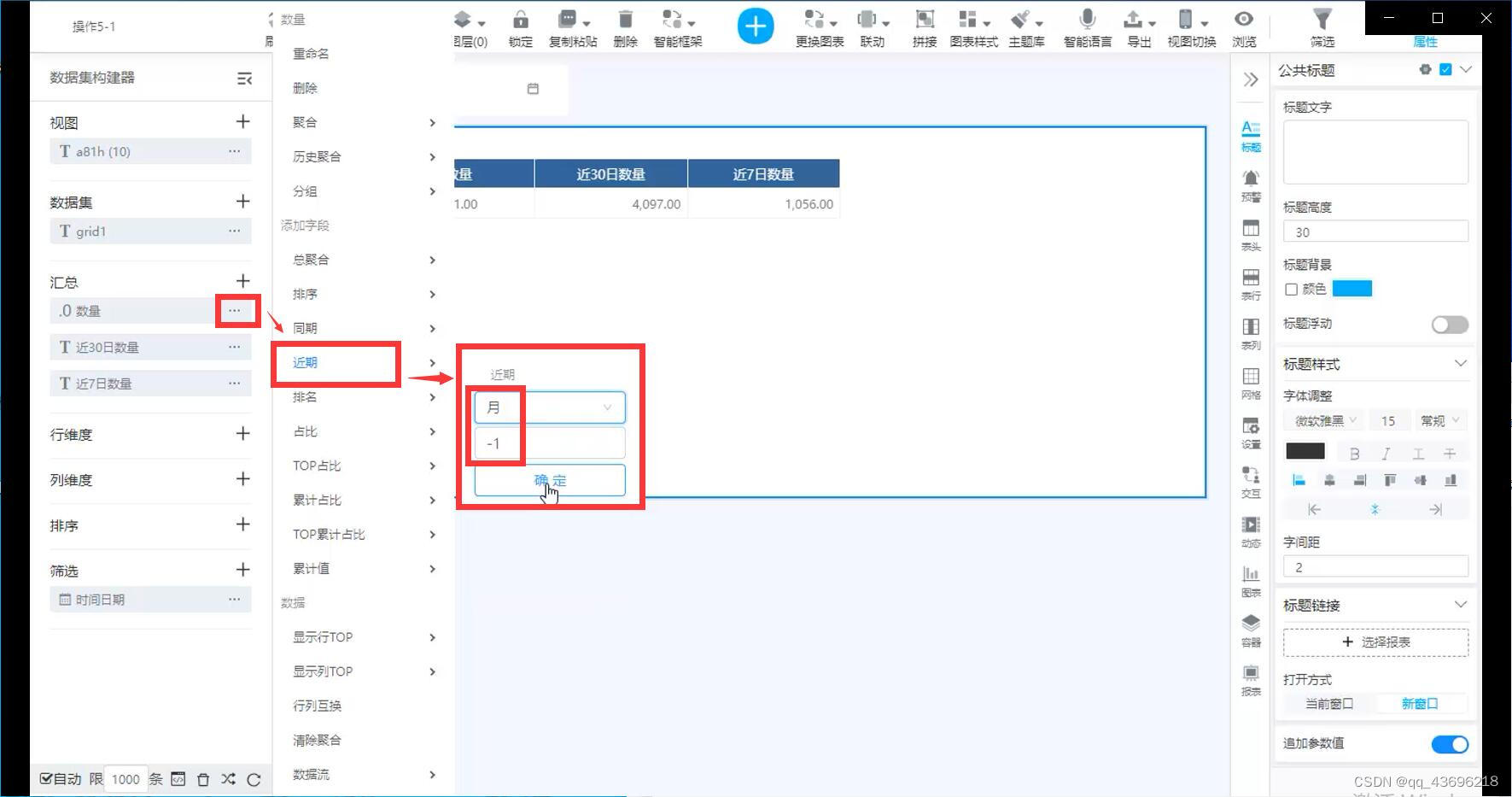Viewport: 1512px width, 797px height.
Task: Select the 交互 interaction sidebar icon
Action: pos(1251,482)
